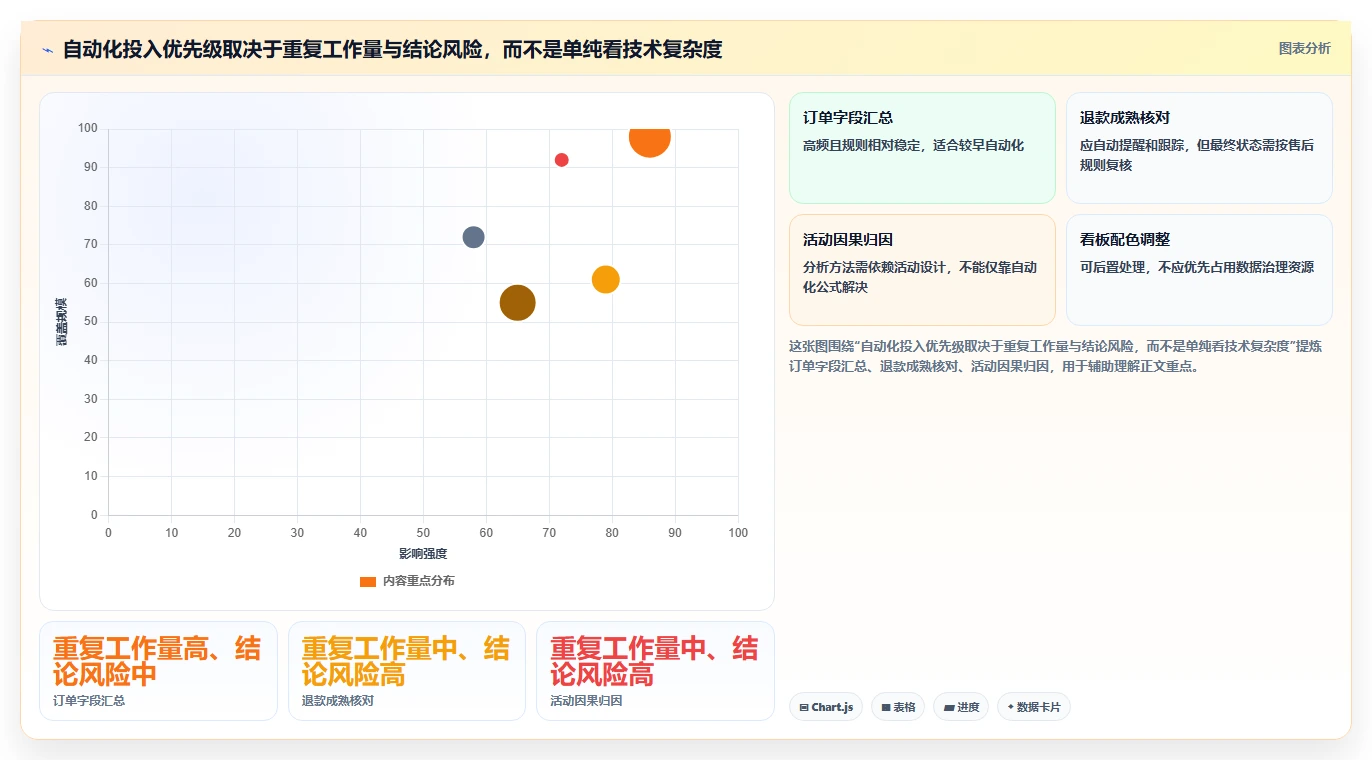Select the small red bubble in chart
This screenshot has width=1372, height=760.
click(562, 160)
